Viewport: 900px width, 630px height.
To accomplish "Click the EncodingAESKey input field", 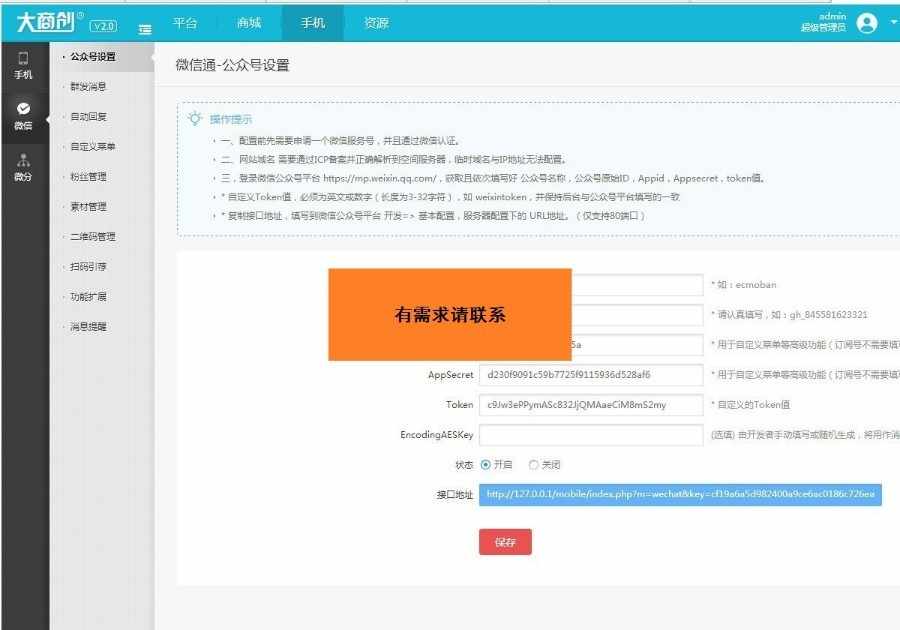I will point(591,435).
